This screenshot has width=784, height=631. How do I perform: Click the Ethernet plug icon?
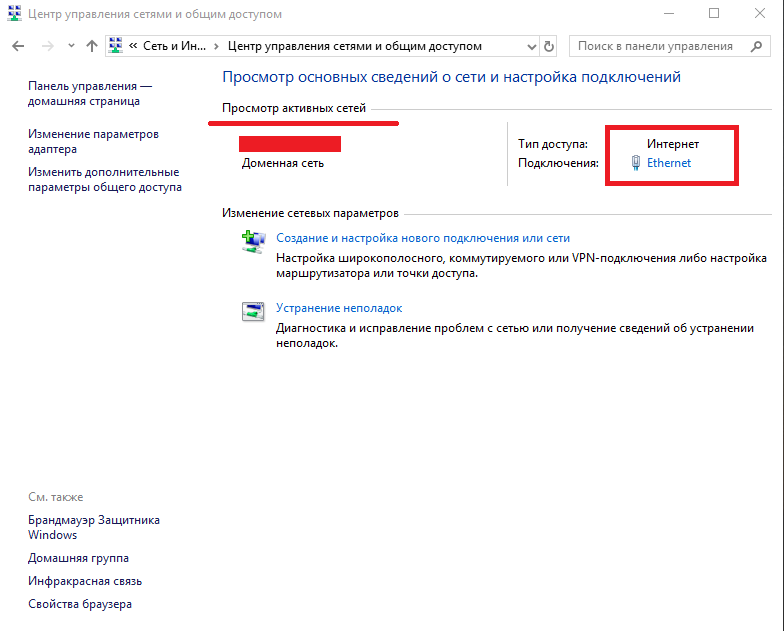tap(636, 163)
